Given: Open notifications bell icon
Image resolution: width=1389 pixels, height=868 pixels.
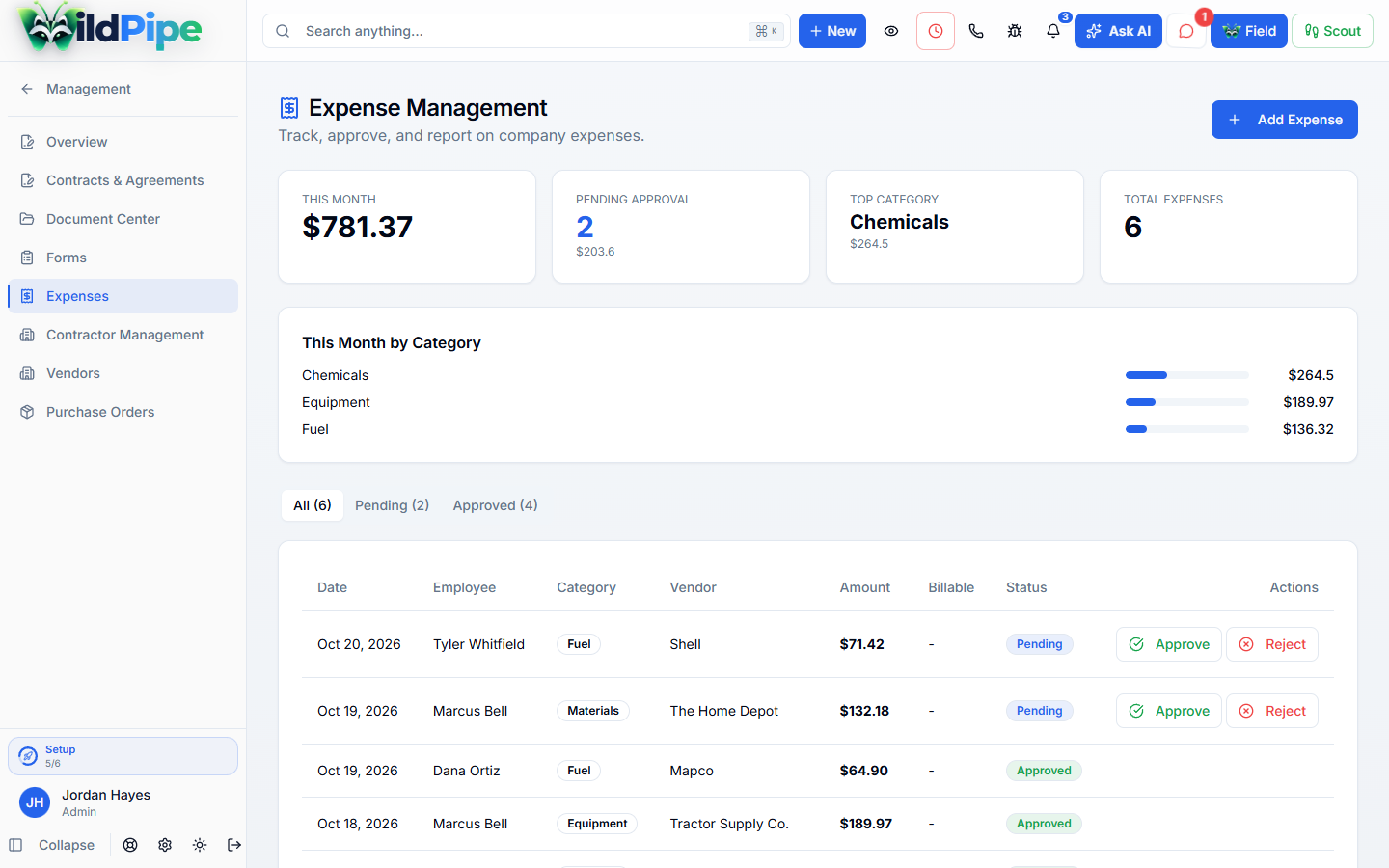Looking at the screenshot, I should (1053, 31).
